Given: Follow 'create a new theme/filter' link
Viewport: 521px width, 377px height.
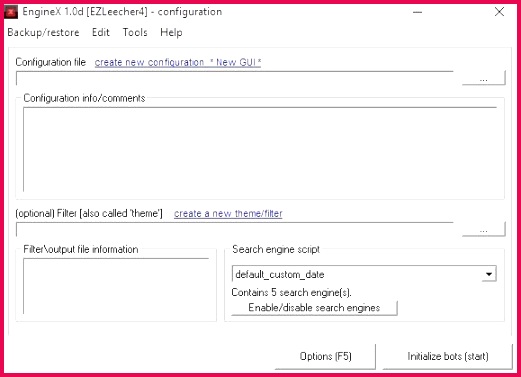Looking at the screenshot, I should (x=228, y=214).
